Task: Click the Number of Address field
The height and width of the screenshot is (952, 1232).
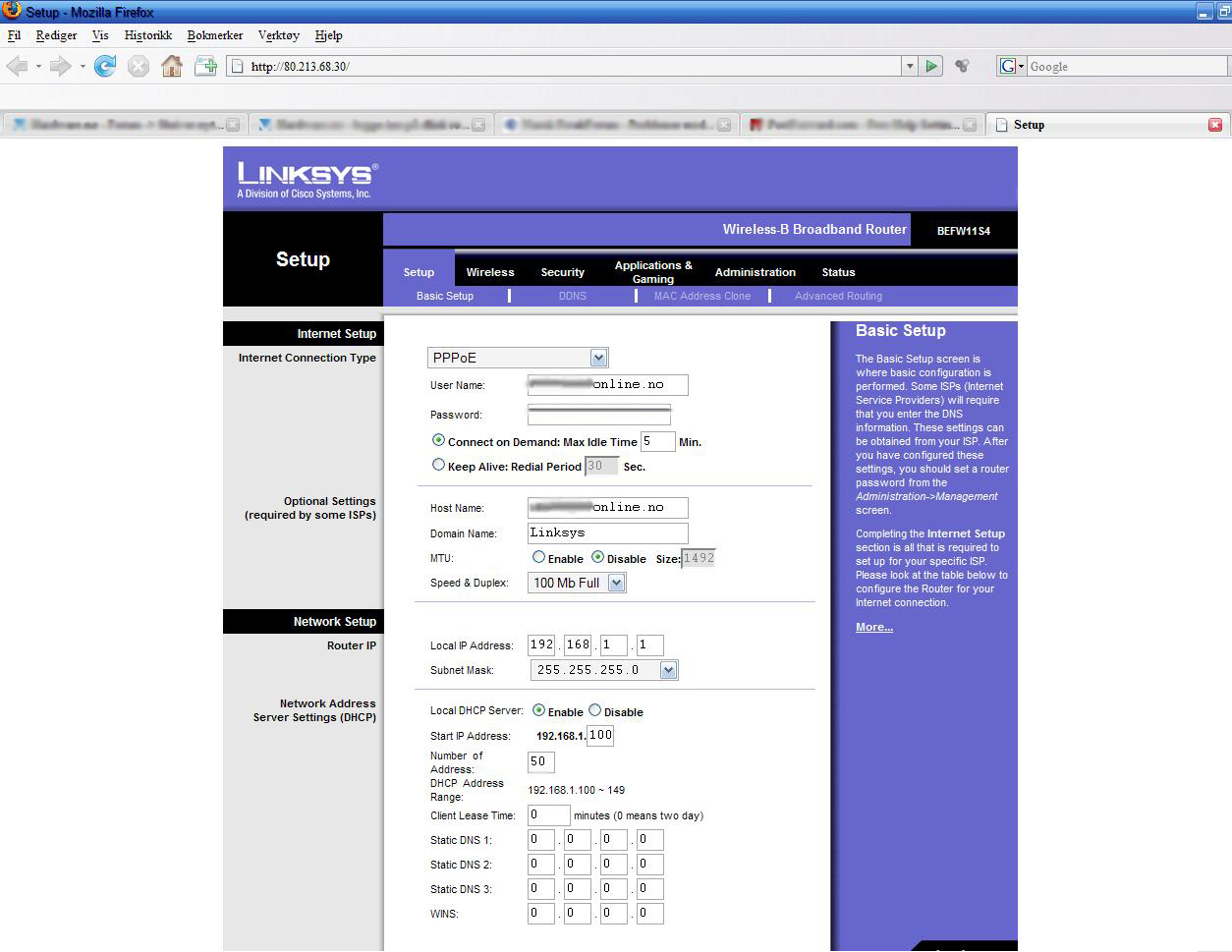Action: tap(540, 761)
